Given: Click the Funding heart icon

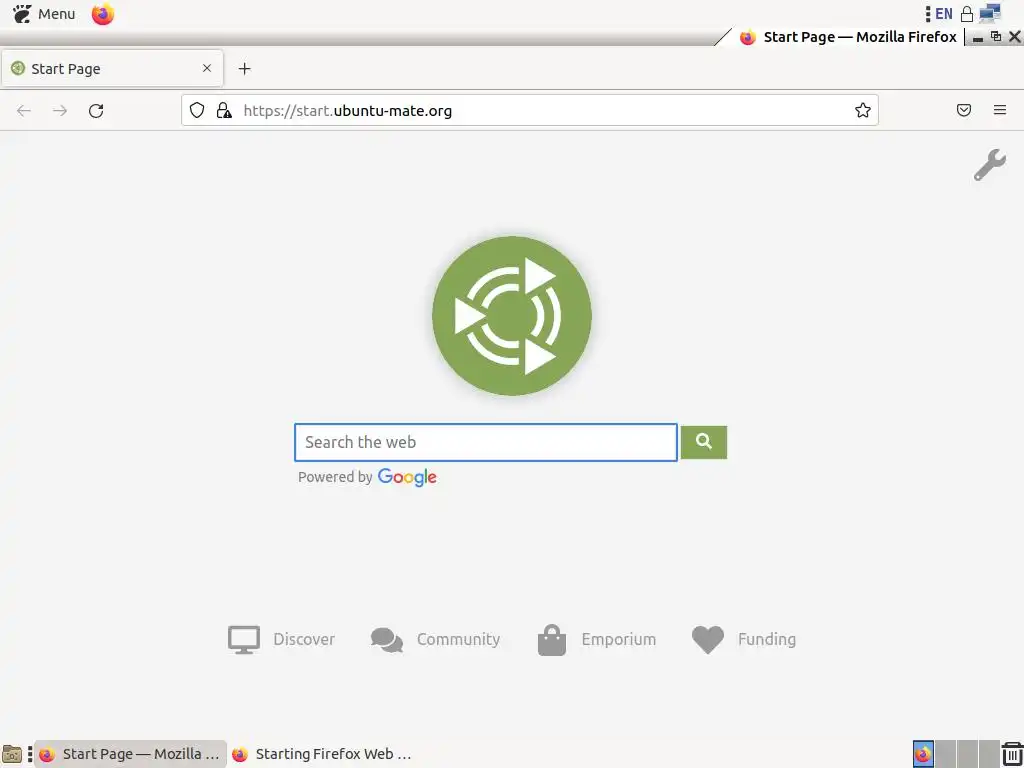Looking at the screenshot, I should 708,640.
